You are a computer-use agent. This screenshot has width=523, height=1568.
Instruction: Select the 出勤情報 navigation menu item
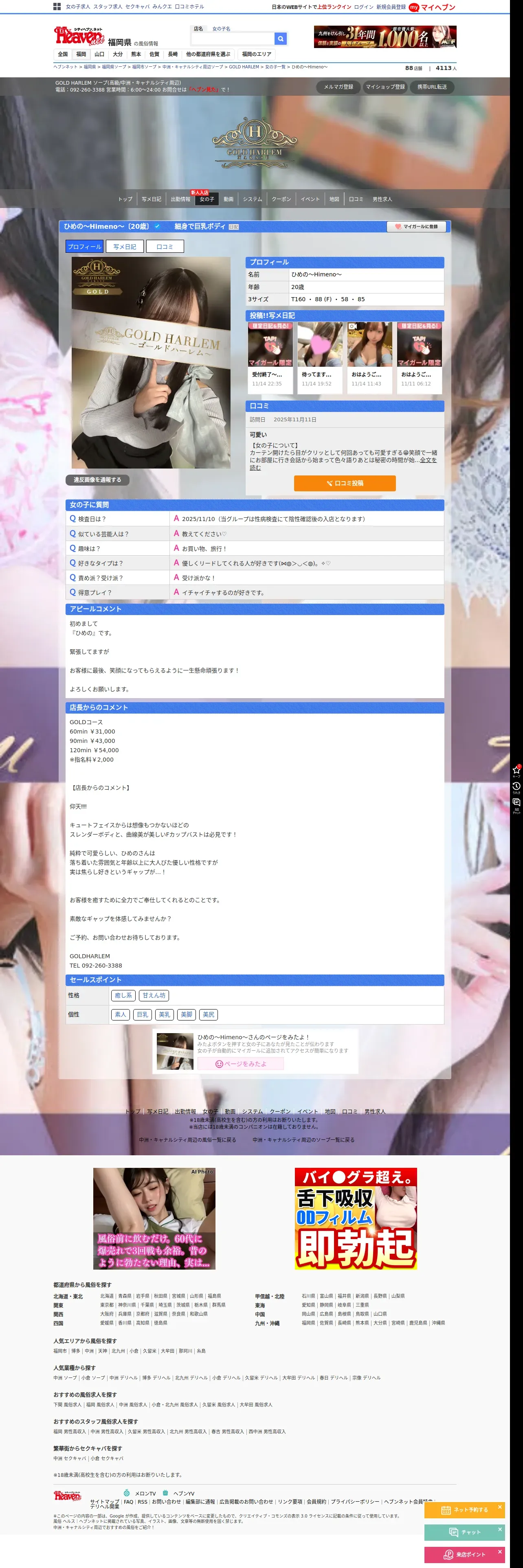click(180, 199)
